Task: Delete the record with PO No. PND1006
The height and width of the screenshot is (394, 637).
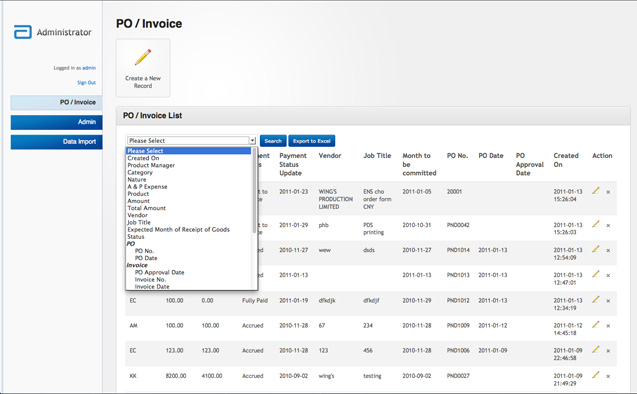Action: point(608,351)
